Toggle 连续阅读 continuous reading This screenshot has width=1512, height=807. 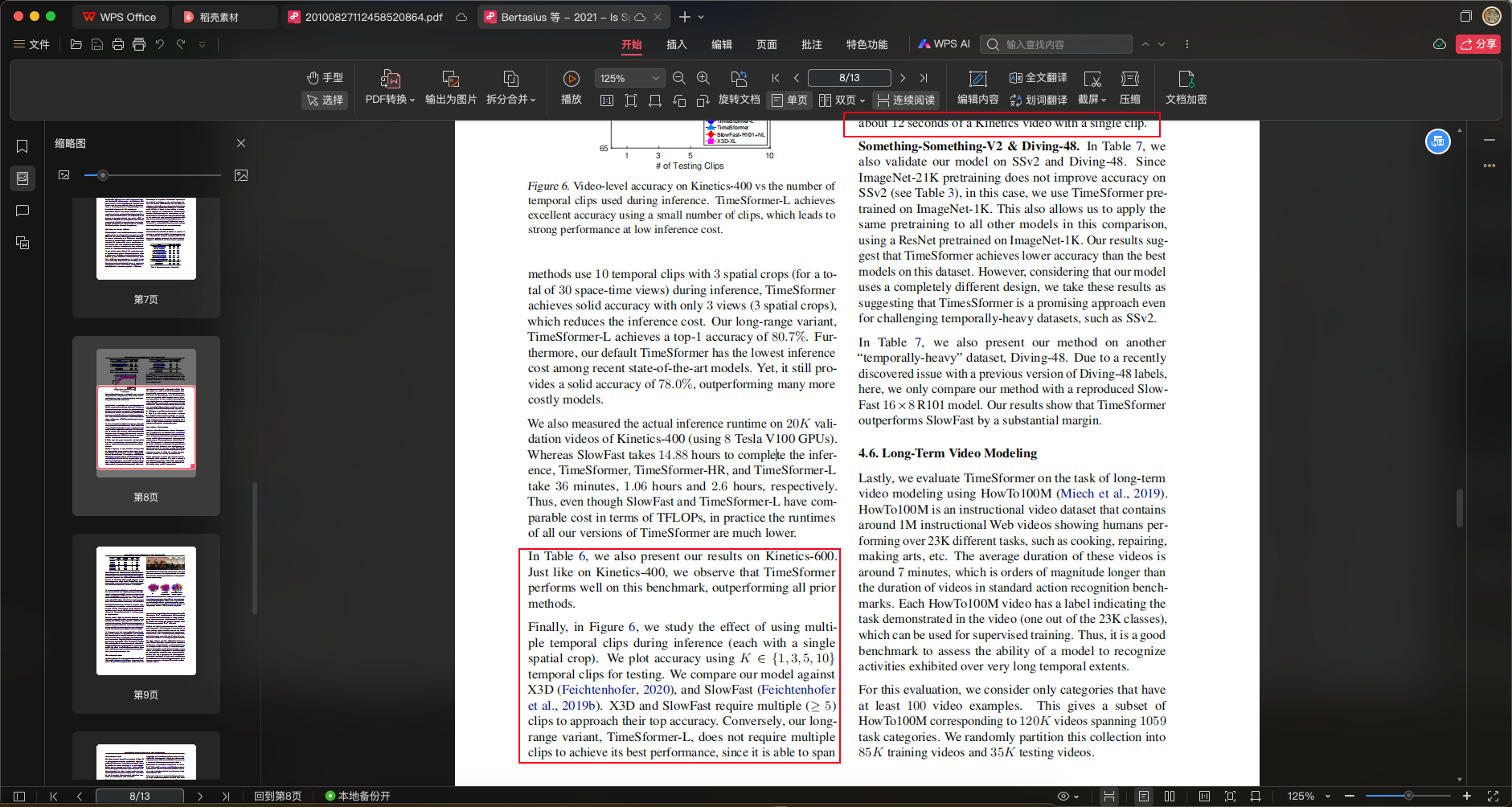[906, 100]
